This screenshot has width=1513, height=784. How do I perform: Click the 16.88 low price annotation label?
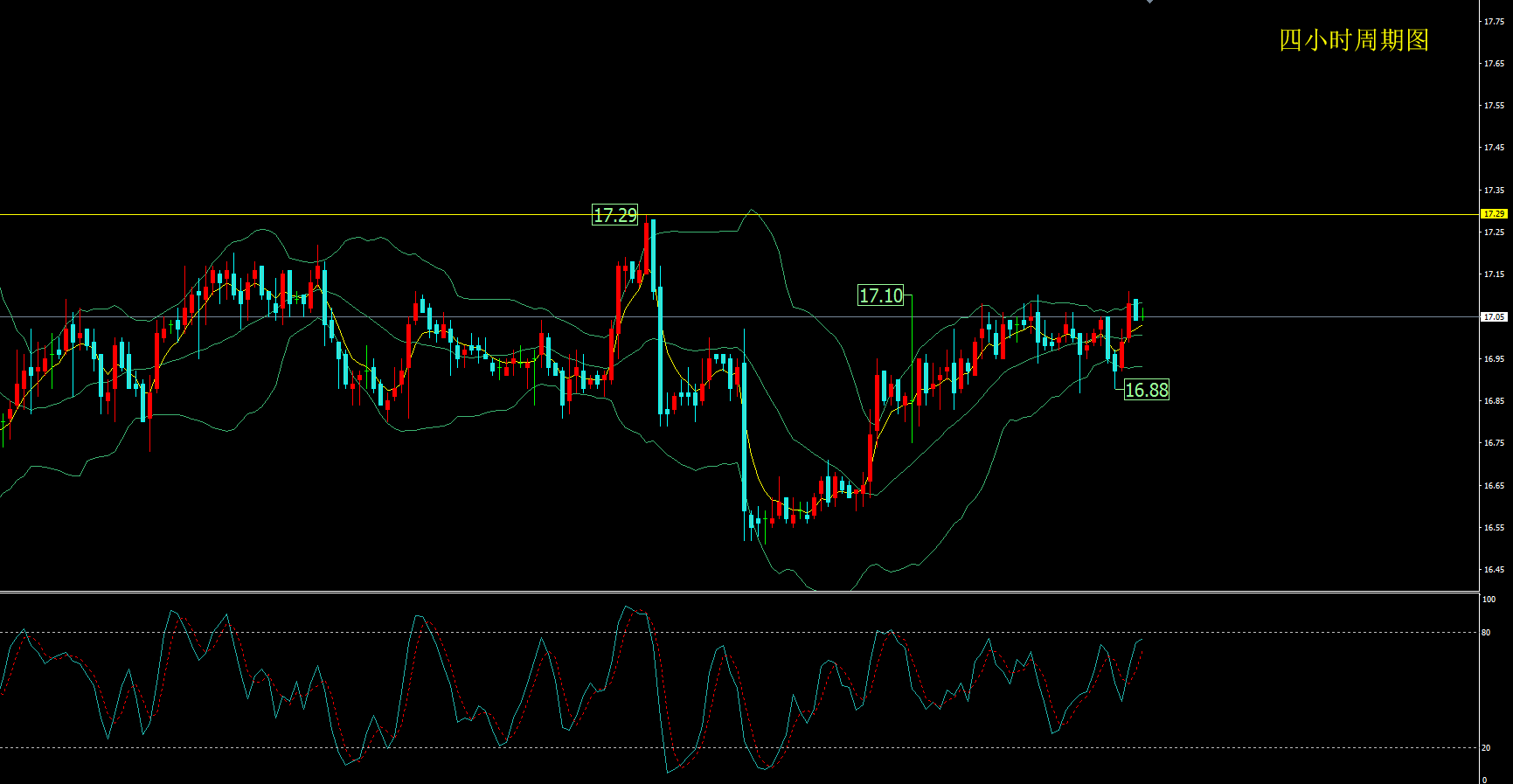tap(1146, 390)
